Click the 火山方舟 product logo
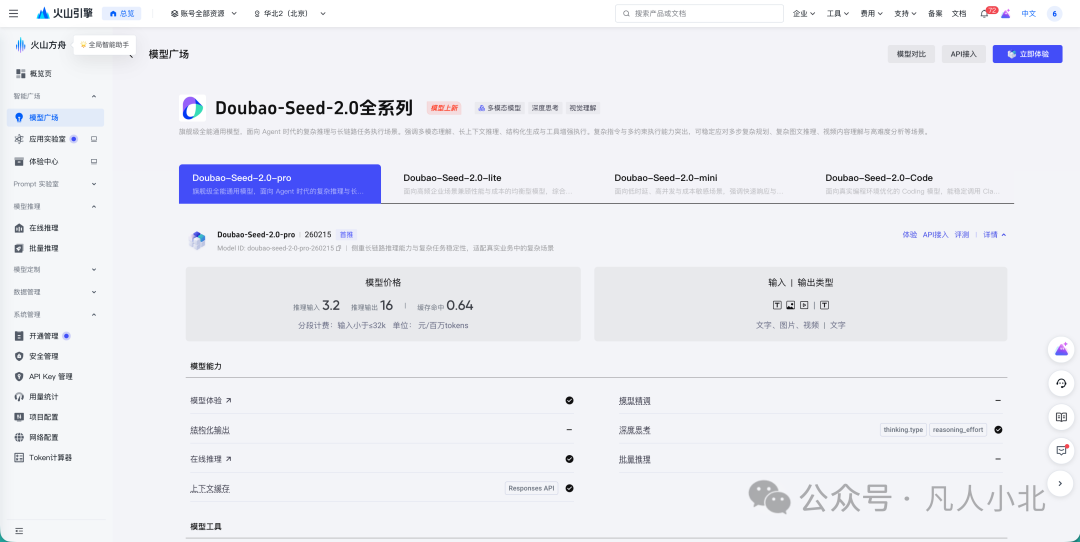This screenshot has width=1080, height=542. 41,45
